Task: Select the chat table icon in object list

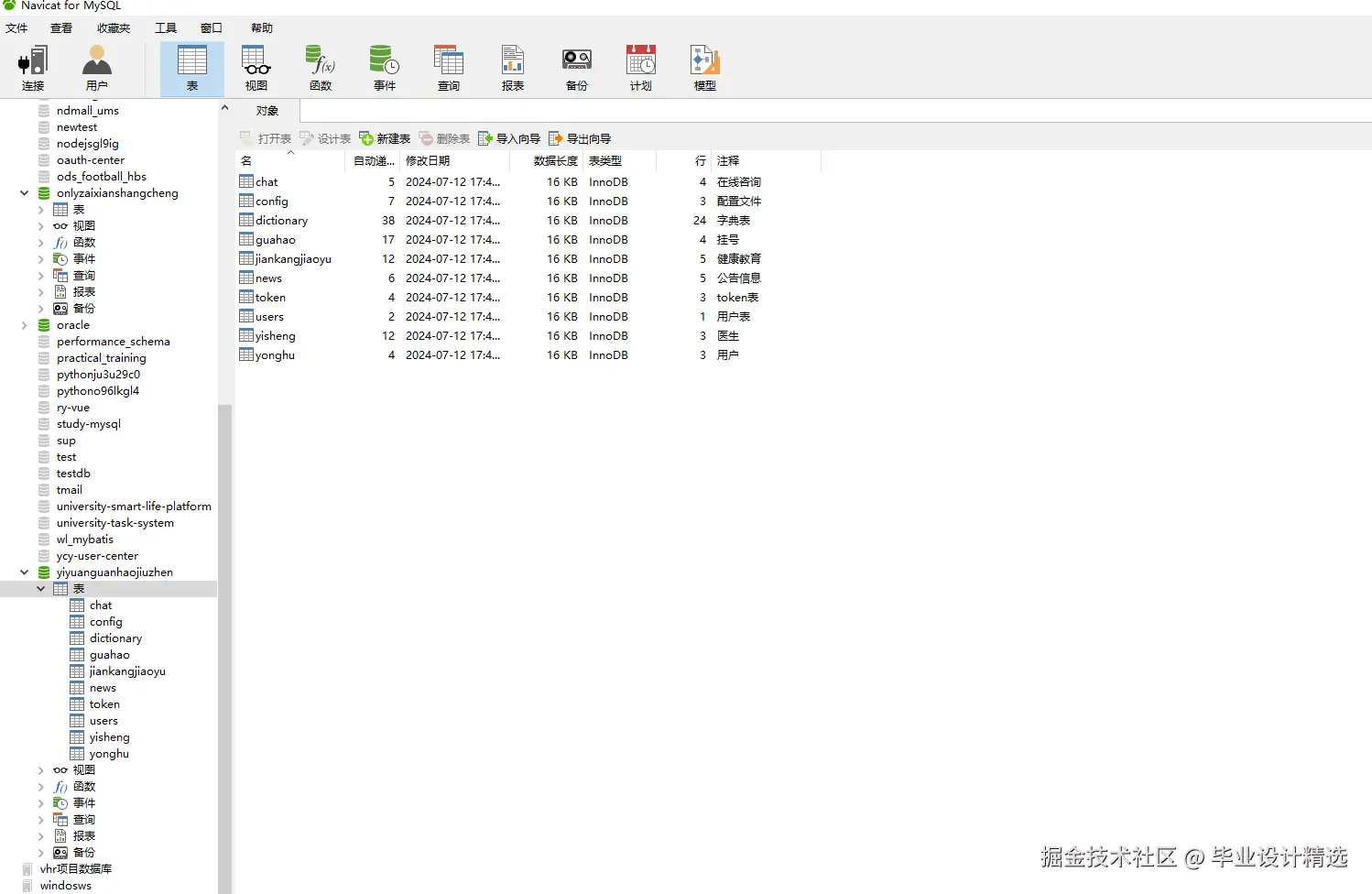Action: tap(246, 181)
